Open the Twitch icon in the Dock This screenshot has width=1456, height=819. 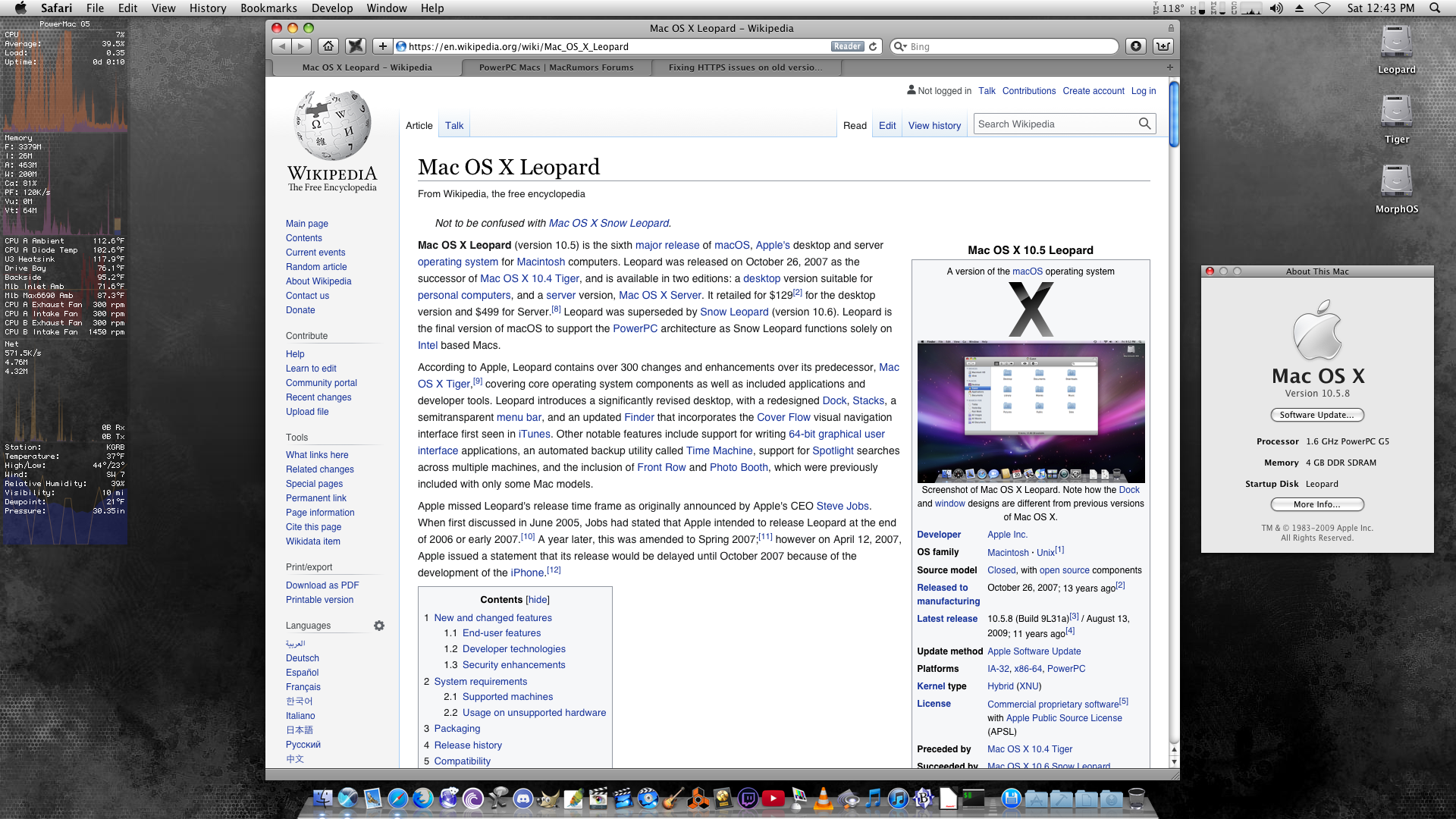coord(748,798)
